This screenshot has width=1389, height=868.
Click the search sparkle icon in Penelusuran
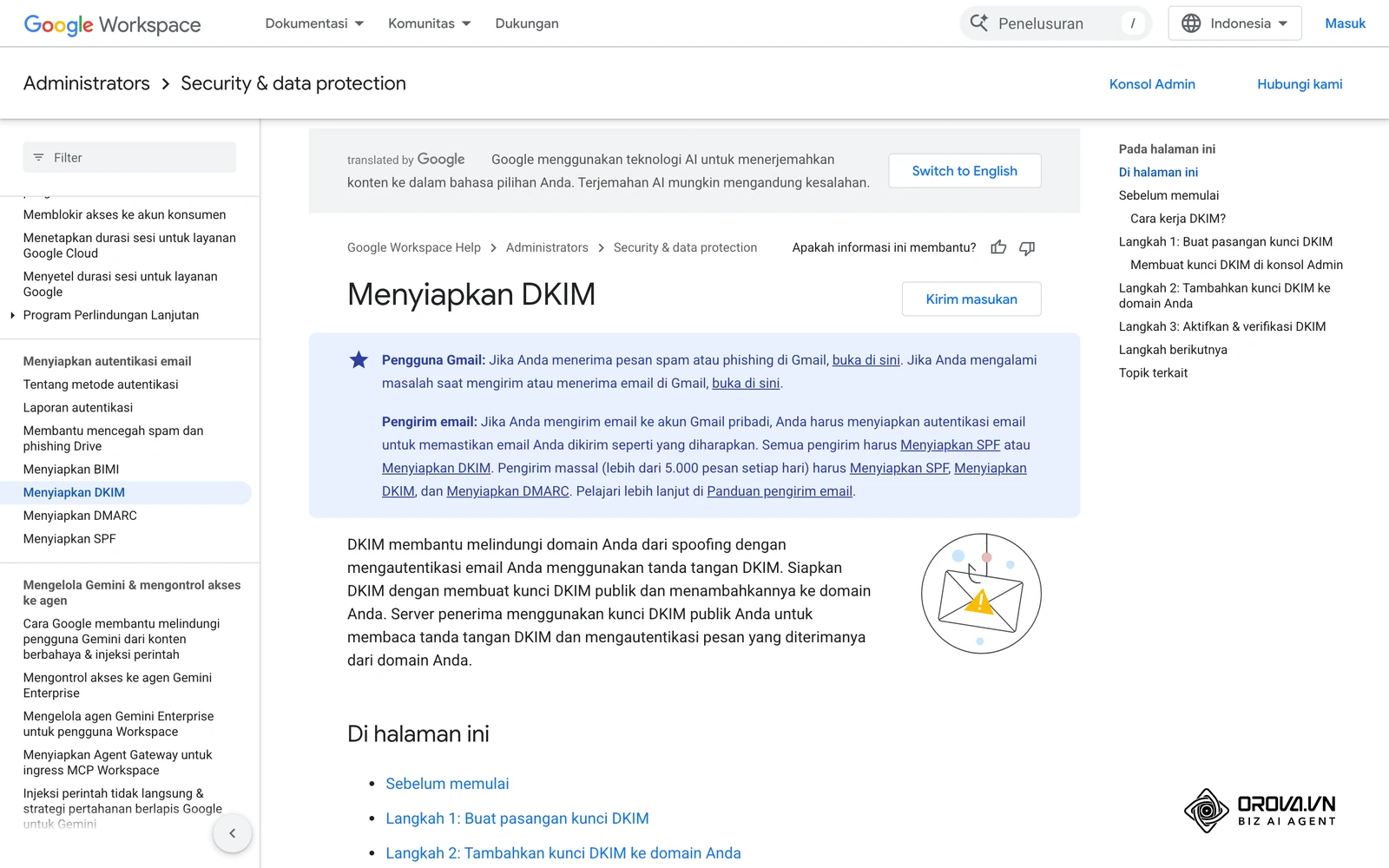click(x=978, y=23)
